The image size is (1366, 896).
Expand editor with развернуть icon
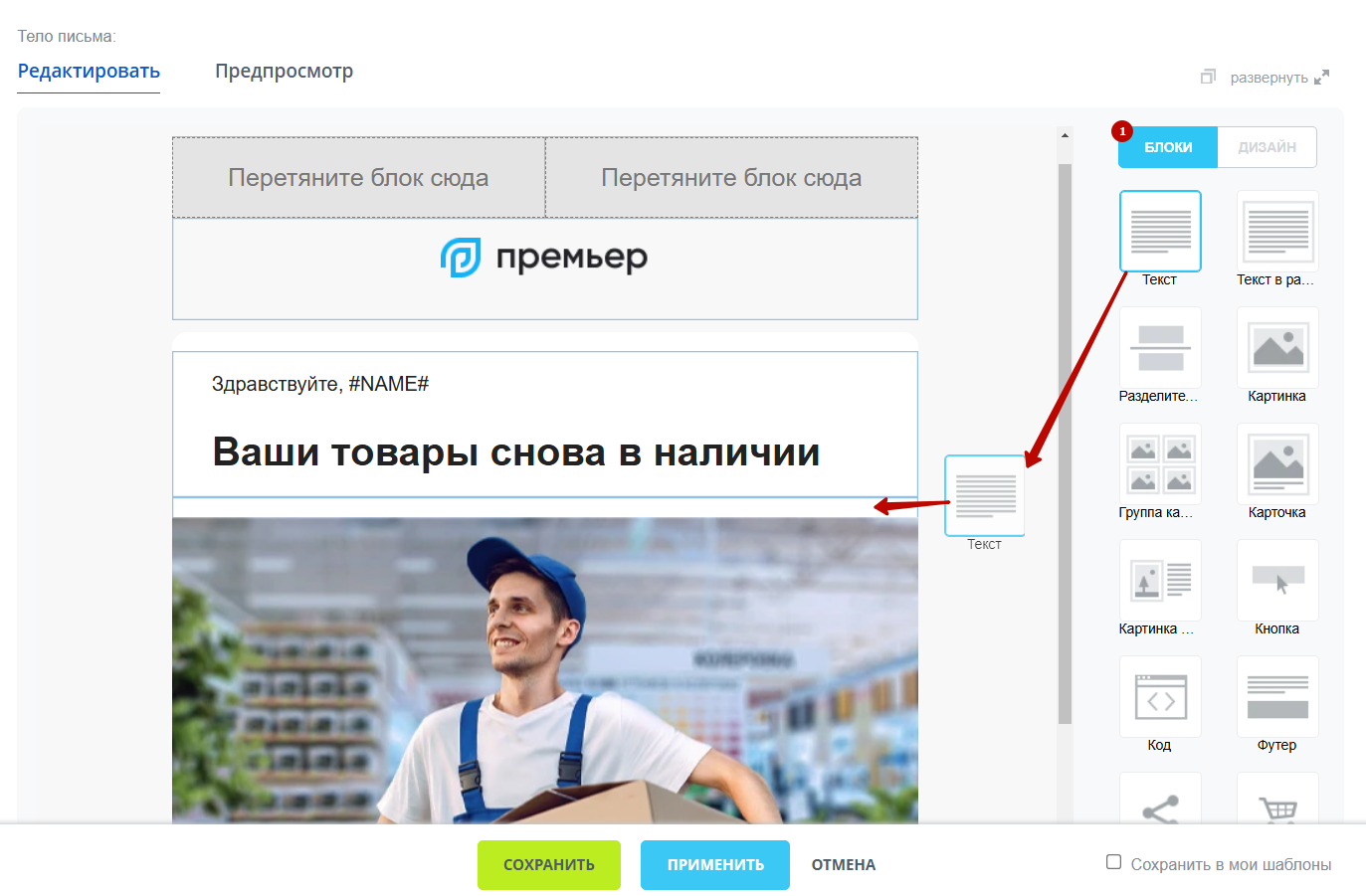click(1322, 78)
